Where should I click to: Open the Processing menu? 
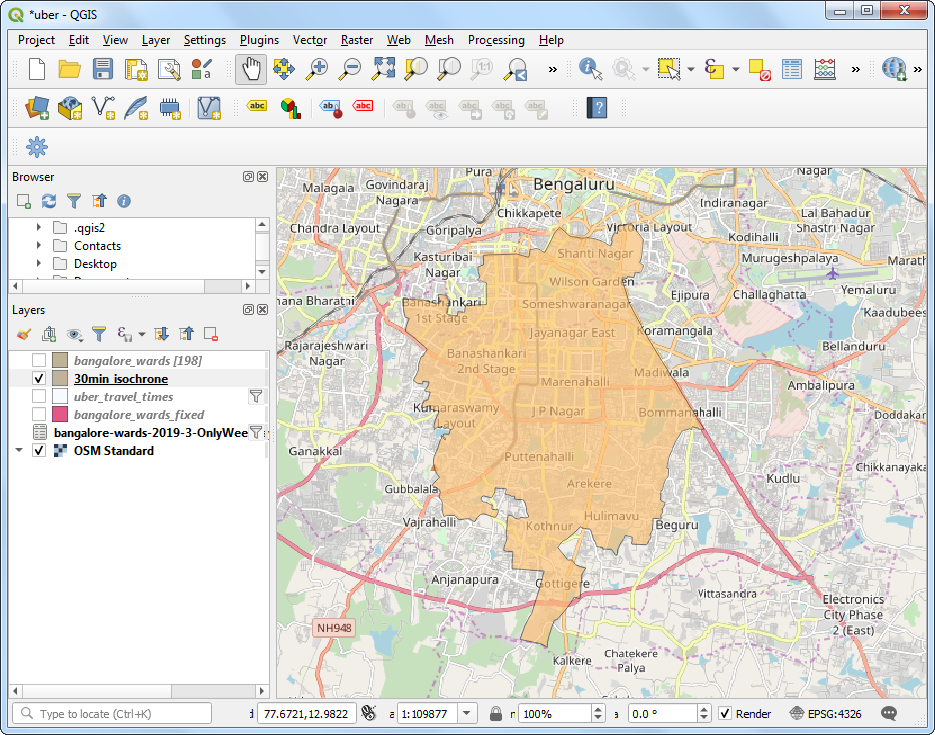[496, 40]
